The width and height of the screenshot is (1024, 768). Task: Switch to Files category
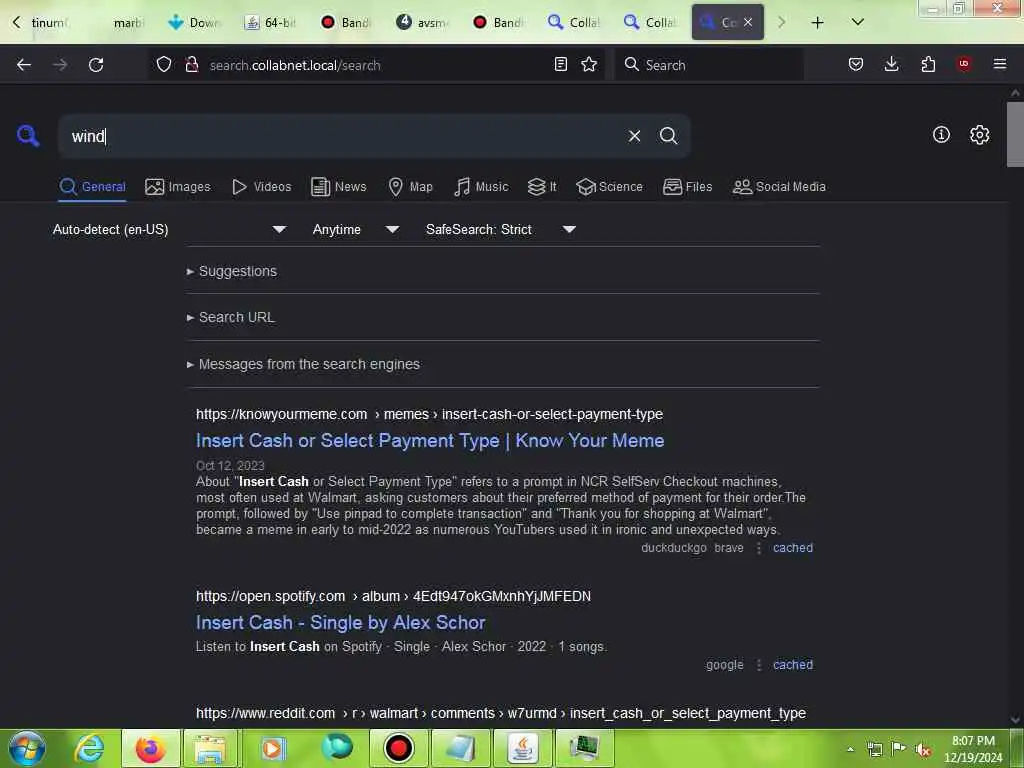pyautogui.click(x=687, y=187)
